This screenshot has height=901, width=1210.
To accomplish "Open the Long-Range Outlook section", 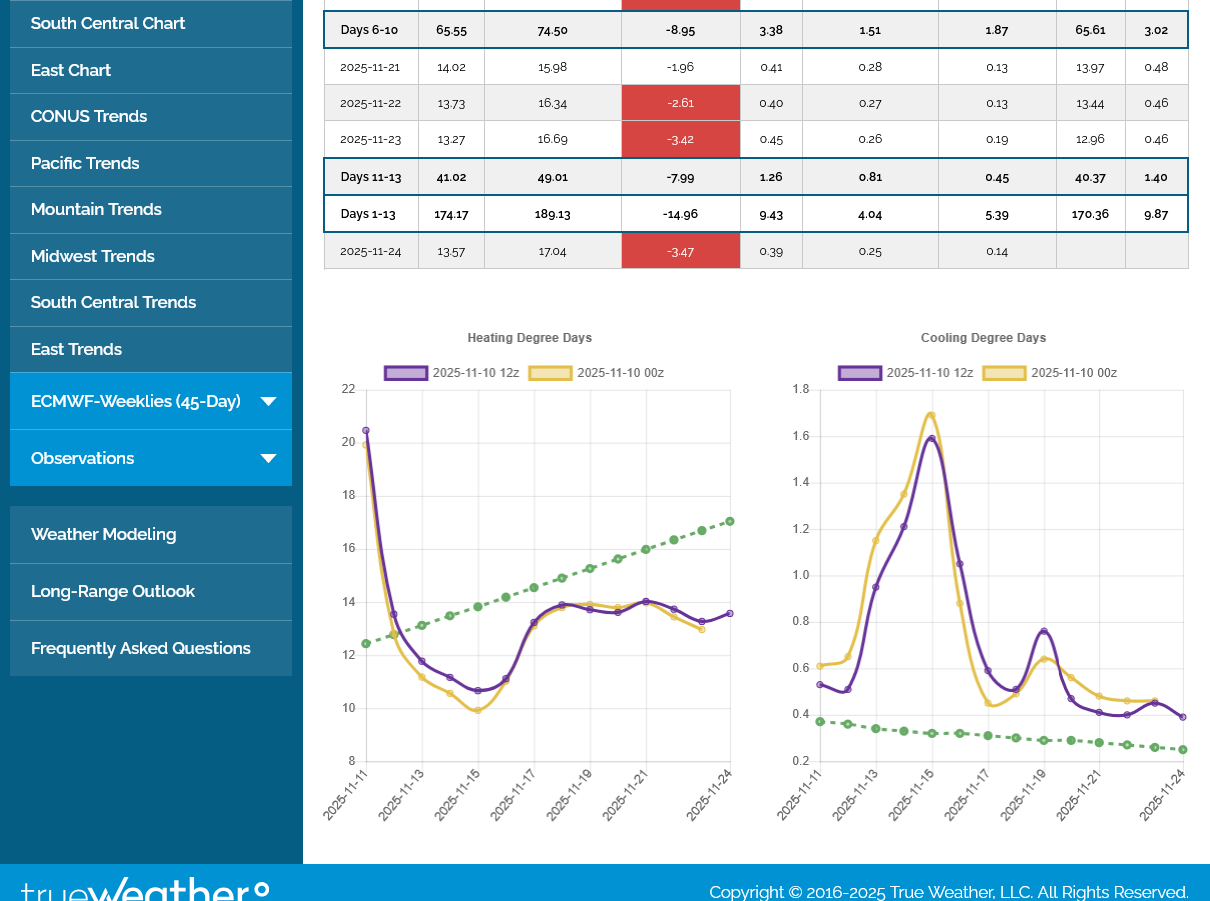I will click(113, 591).
